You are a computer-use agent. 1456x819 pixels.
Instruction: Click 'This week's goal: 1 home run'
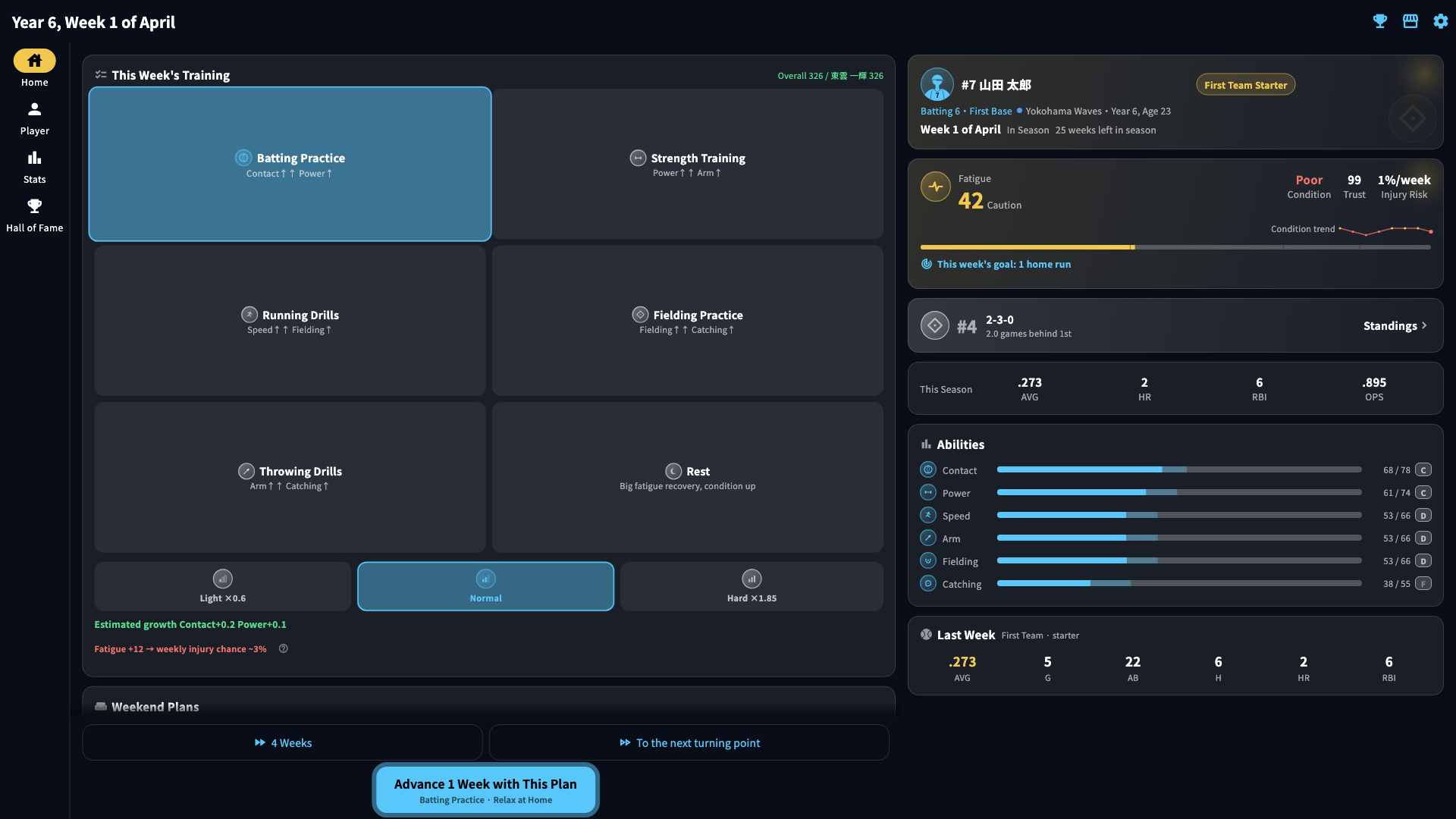click(1003, 264)
